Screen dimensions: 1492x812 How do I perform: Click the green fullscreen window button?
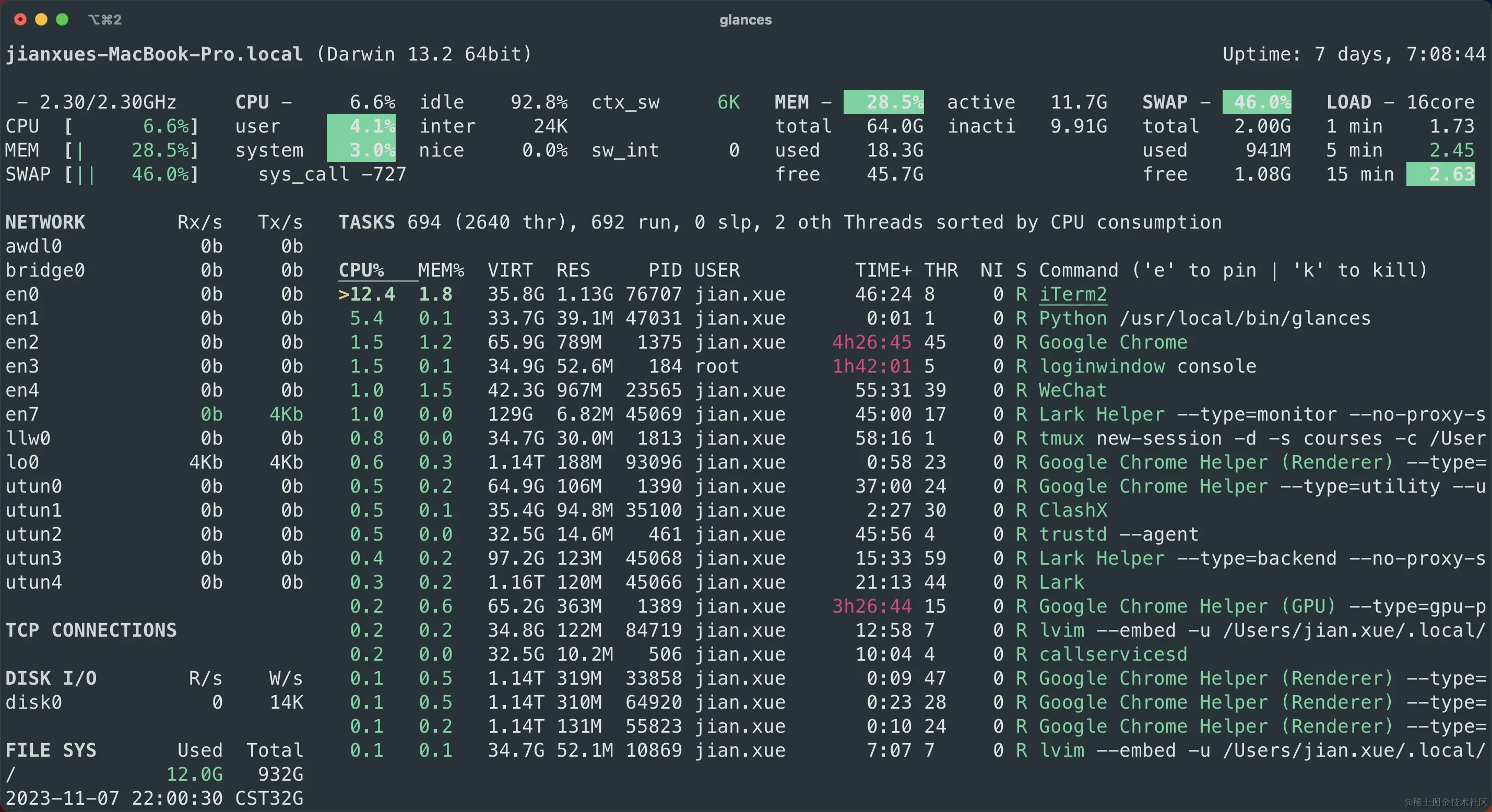(x=62, y=20)
